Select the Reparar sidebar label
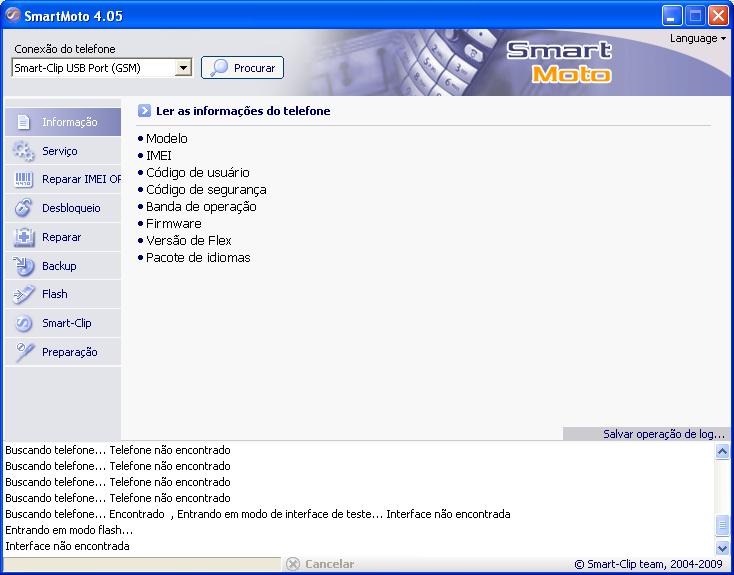The width and height of the screenshot is (734, 575). 61,237
